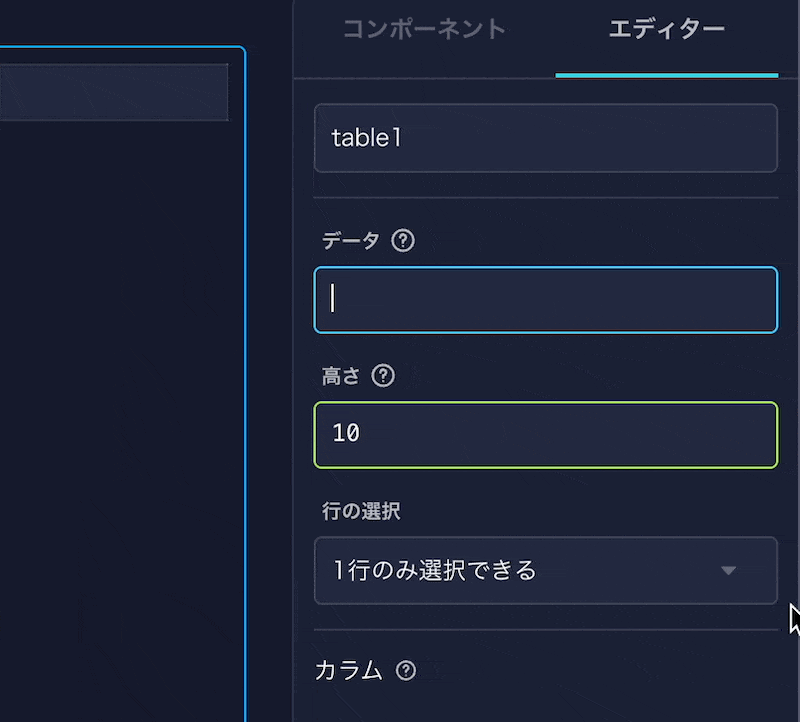Switch to the コンポーネント tab

pos(424,30)
